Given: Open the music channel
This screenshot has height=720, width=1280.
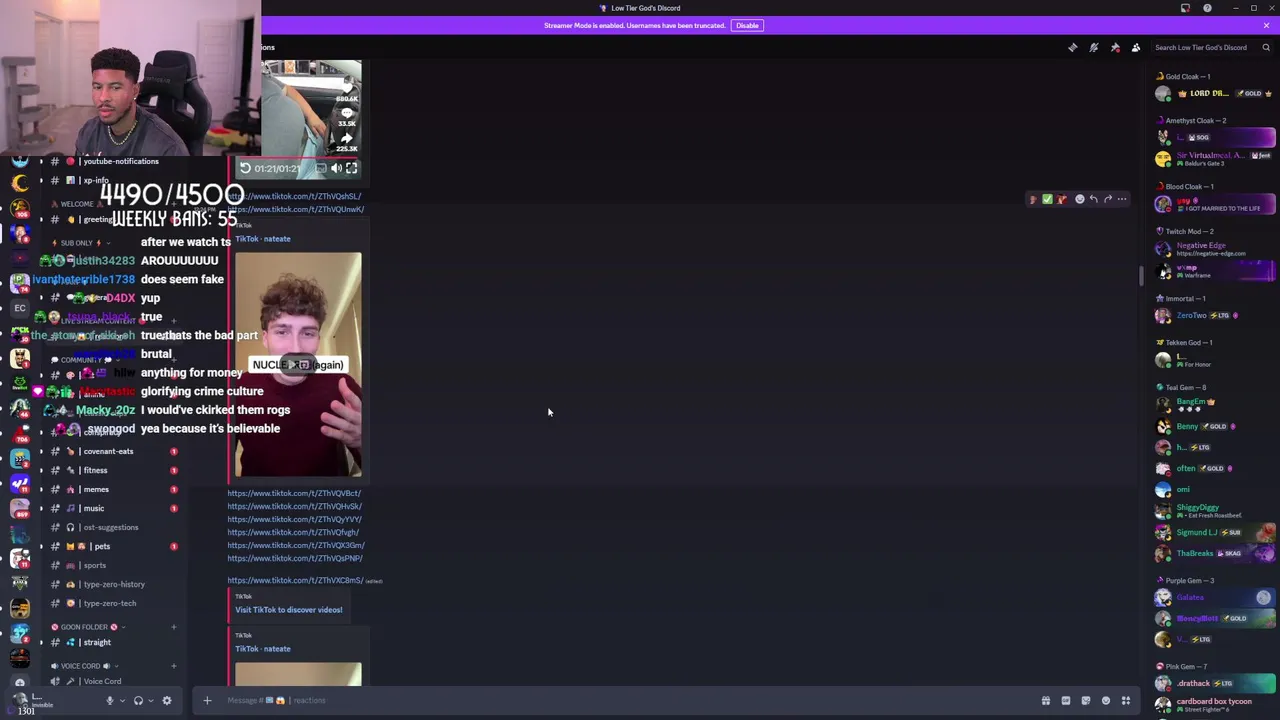Looking at the screenshot, I should click(114, 508).
